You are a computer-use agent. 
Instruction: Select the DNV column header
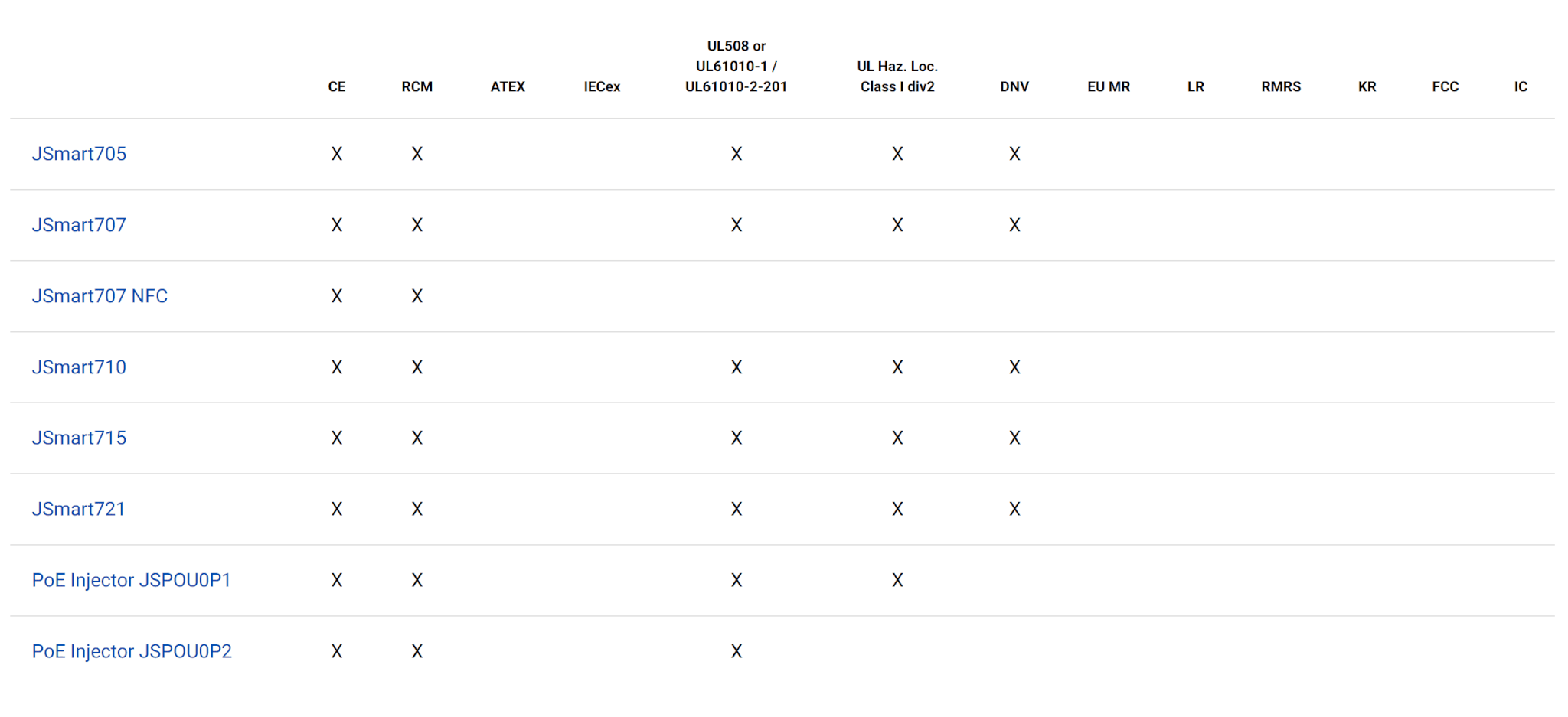[x=1014, y=86]
